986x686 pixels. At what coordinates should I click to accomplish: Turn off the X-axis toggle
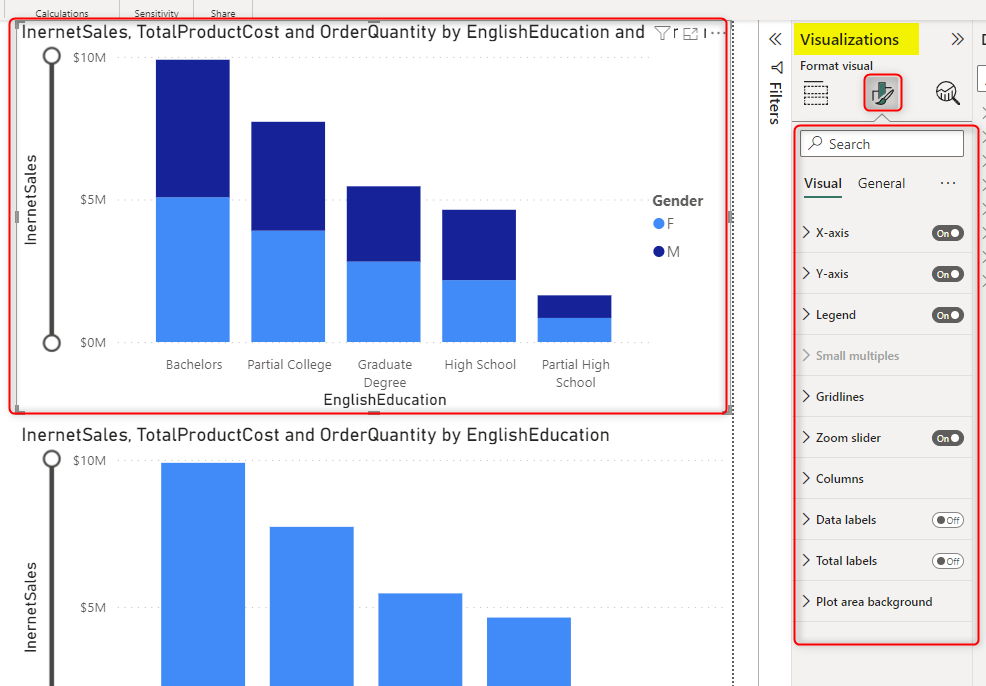(947, 233)
